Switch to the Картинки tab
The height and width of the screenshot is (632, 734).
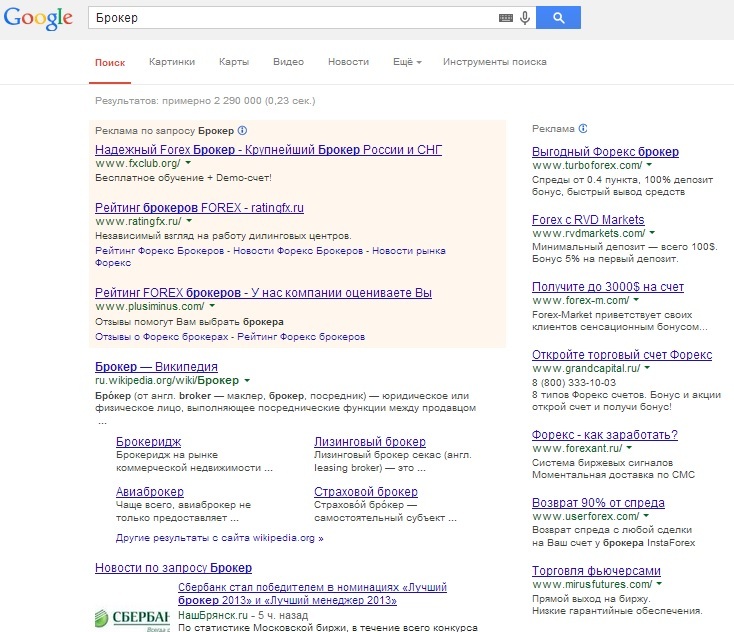click(x=172, y=62)
